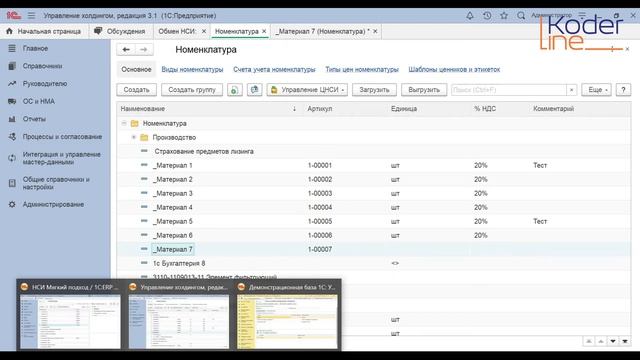
Task: Select row _Материал 1
Action: click(x=373, y=165)
